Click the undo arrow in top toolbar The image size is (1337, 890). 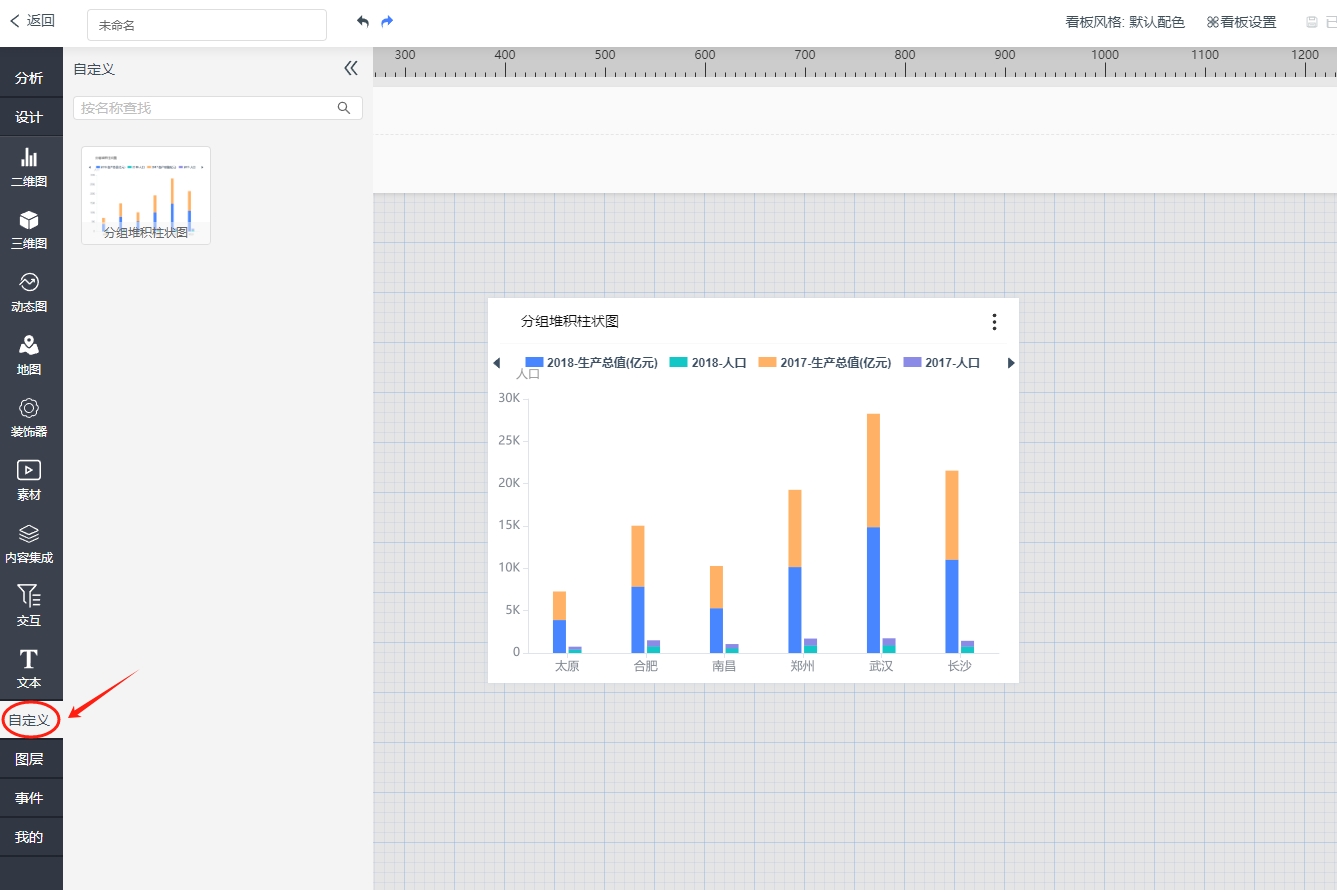click(362, 21)
